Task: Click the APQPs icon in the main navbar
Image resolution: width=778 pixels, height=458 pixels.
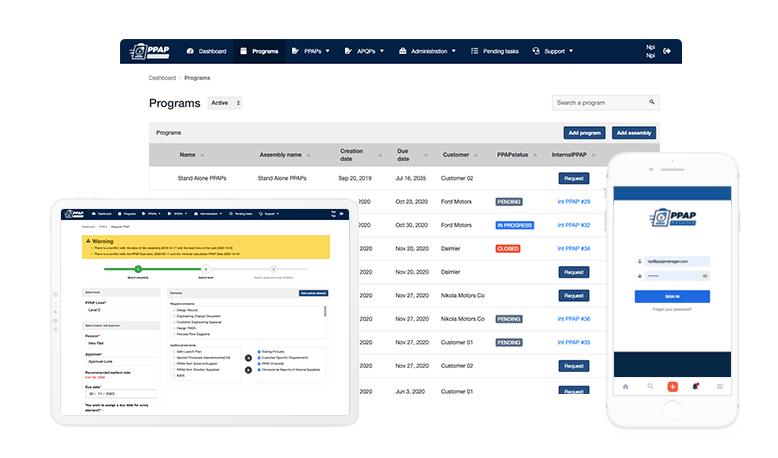Action: pos(348,51)
